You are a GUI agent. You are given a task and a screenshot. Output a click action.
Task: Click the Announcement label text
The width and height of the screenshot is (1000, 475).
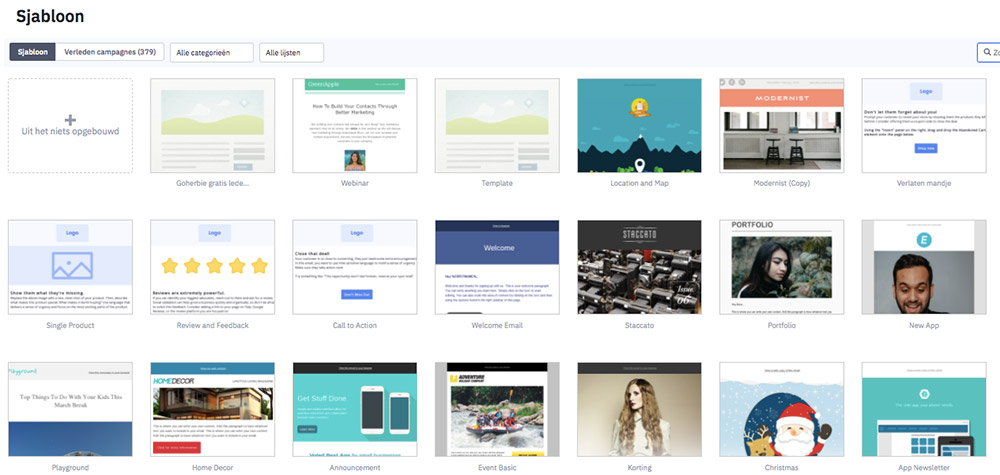(x=355, y=467)
